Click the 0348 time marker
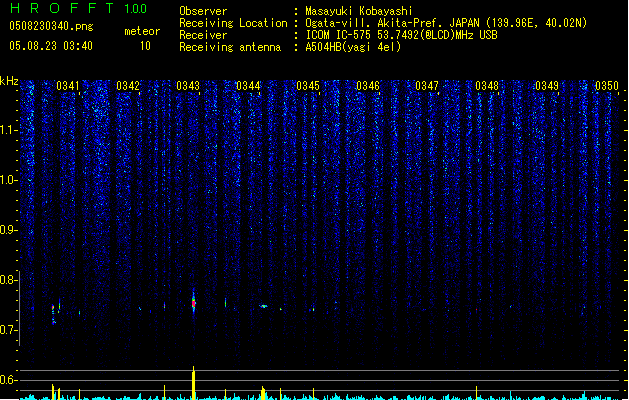 tap(487, 86)
